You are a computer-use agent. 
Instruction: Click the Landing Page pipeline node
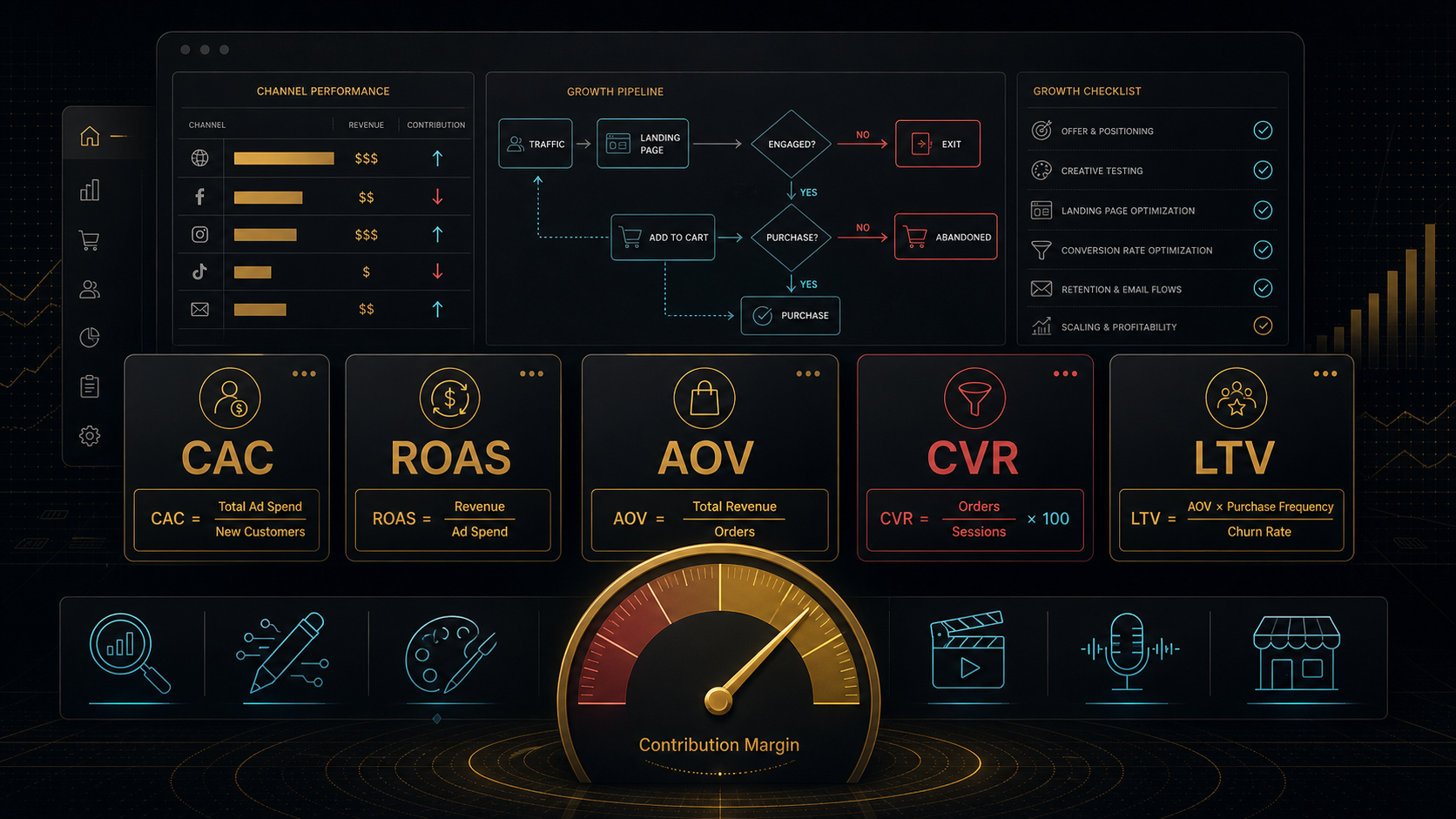(x=643, y=144)
